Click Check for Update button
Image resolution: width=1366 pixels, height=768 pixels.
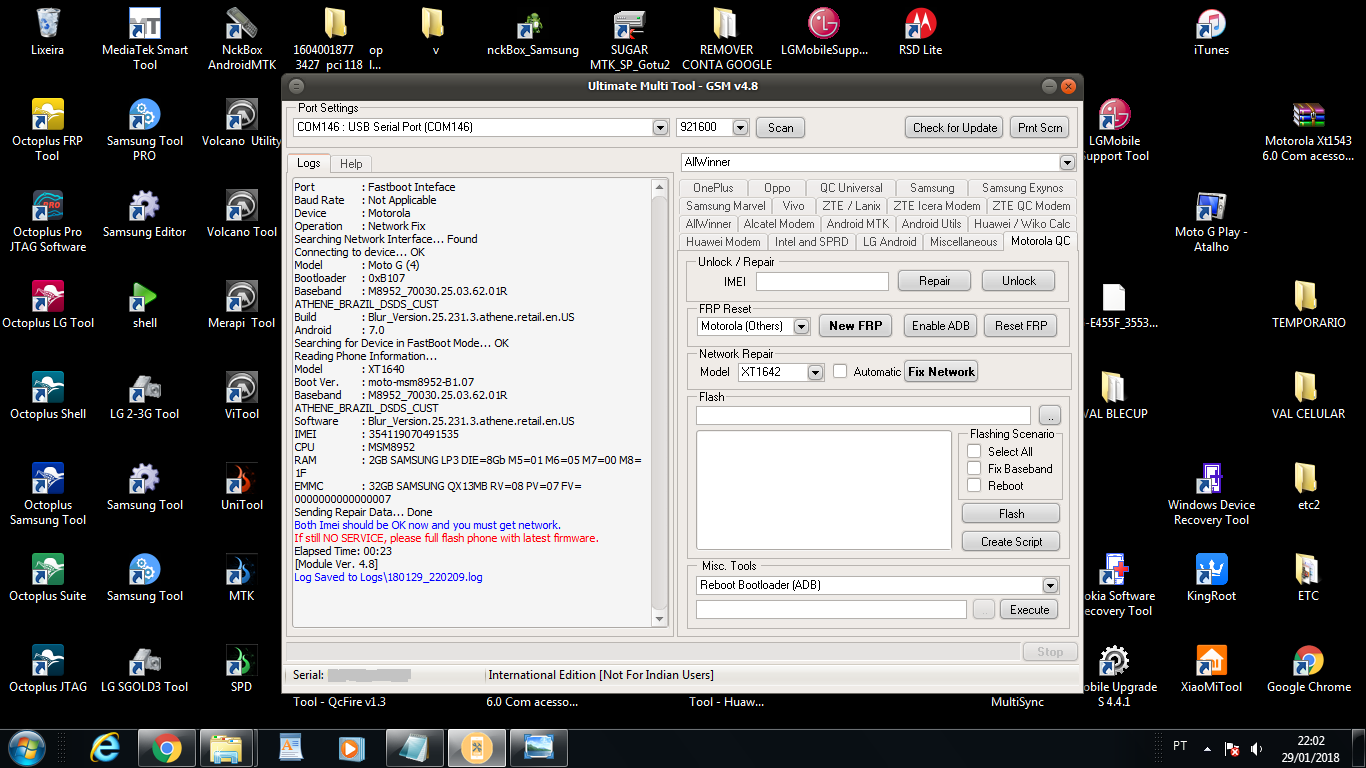(955, 127)
